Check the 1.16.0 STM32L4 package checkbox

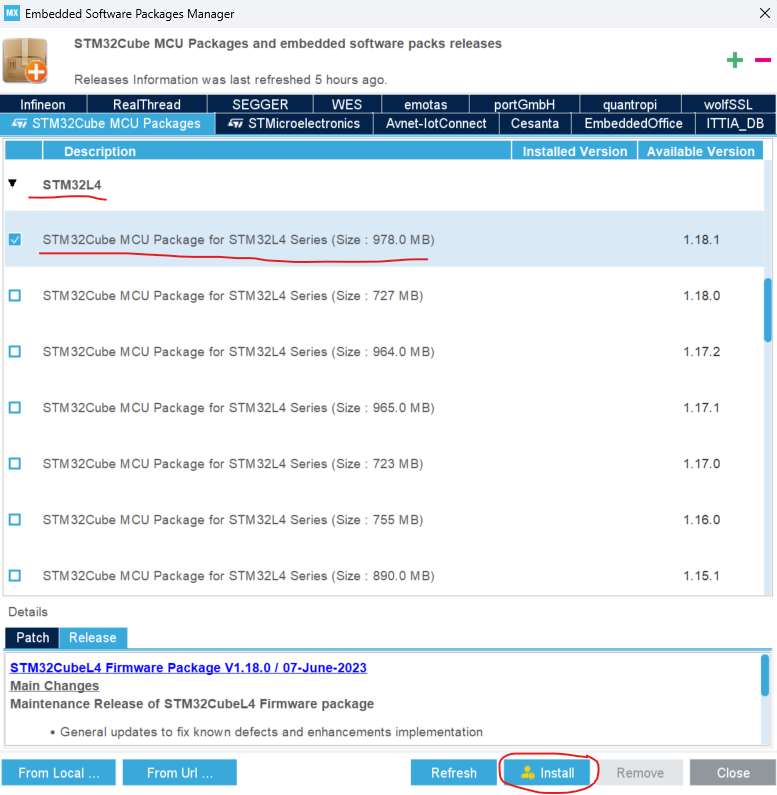point(15,520)
